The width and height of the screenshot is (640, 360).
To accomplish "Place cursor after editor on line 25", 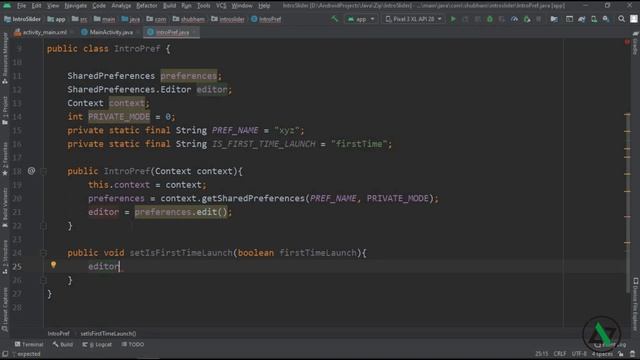I will 120,267.
